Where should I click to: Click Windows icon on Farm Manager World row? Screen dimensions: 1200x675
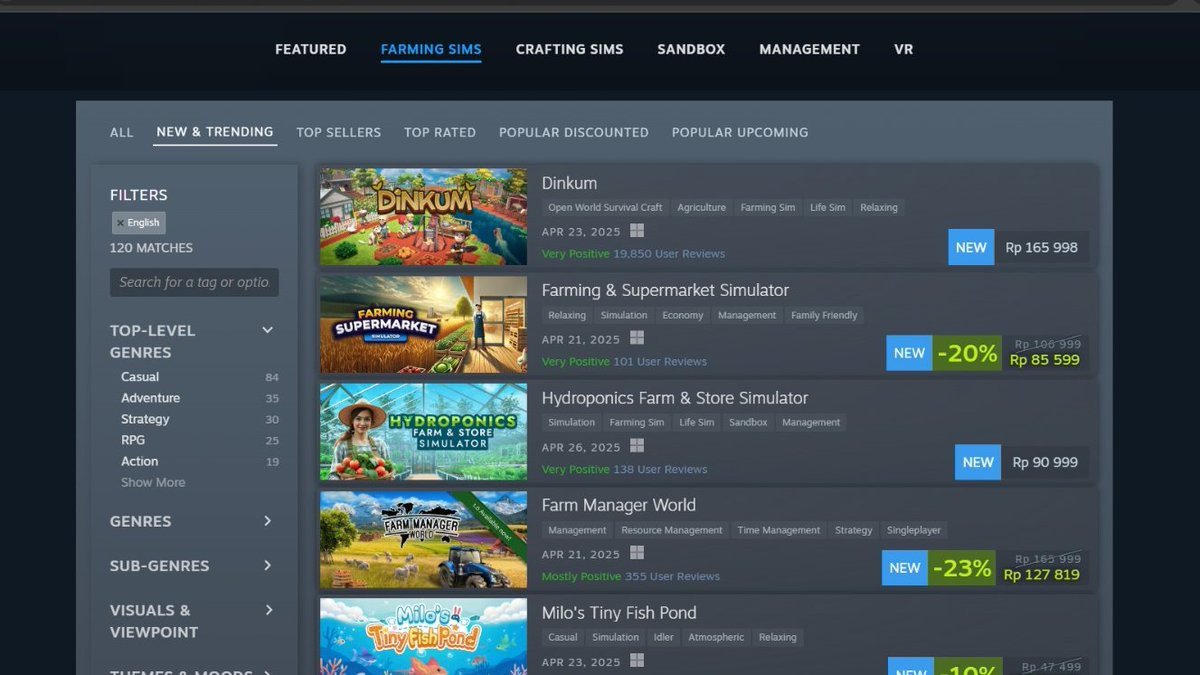coord(637,553)
